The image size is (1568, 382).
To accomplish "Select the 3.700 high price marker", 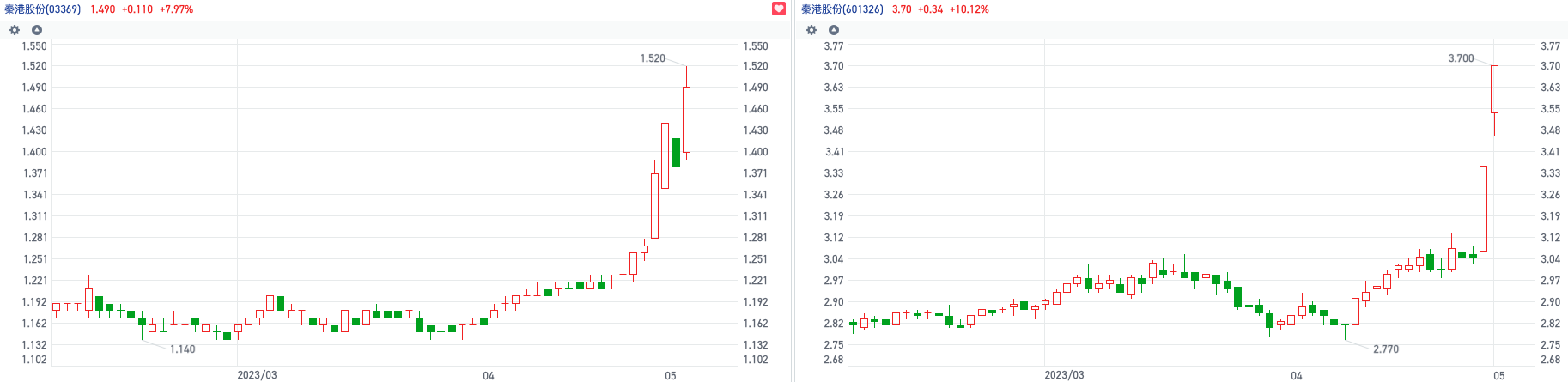I will click(x=1461, y=58).
